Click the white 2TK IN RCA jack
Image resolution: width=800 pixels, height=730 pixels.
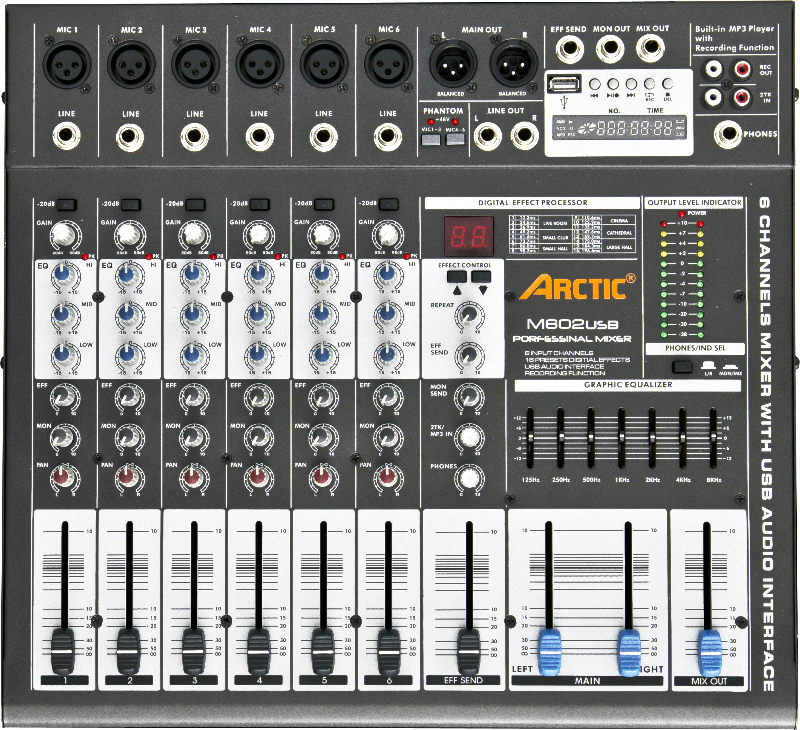[x=713, y=96]
